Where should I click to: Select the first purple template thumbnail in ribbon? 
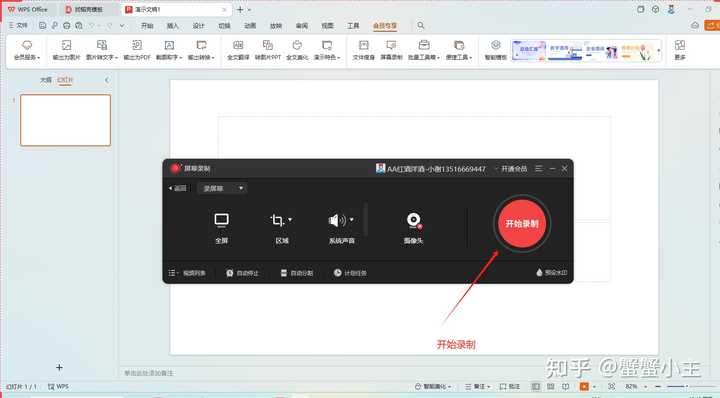click(x=529, y=50)
